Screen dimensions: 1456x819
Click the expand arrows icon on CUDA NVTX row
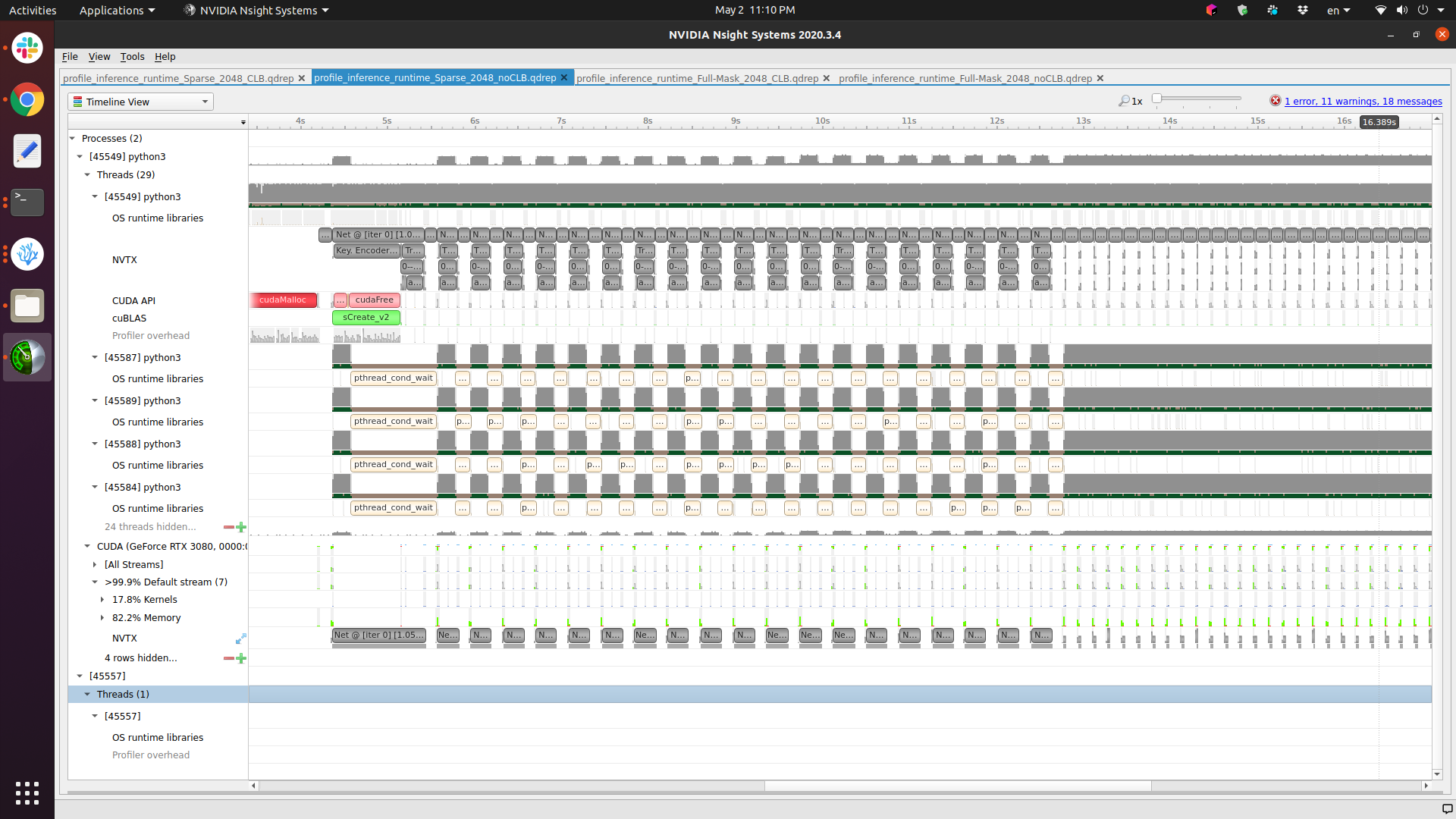[x=240, y=639]
